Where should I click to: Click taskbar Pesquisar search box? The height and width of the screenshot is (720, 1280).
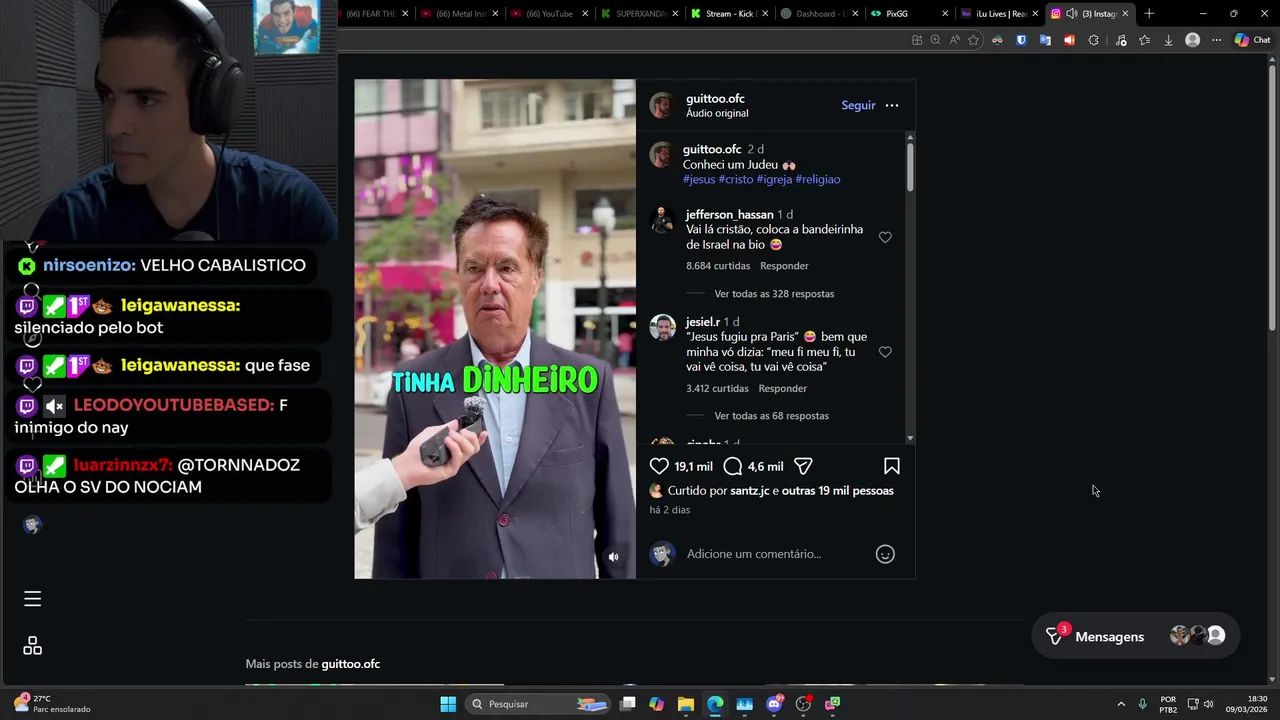[x=538, y=704]
